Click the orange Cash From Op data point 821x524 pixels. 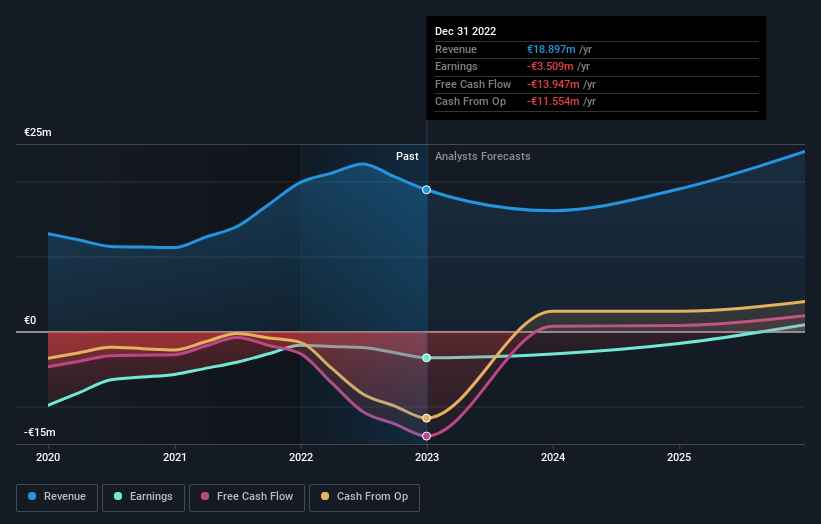tap(427, 418)
